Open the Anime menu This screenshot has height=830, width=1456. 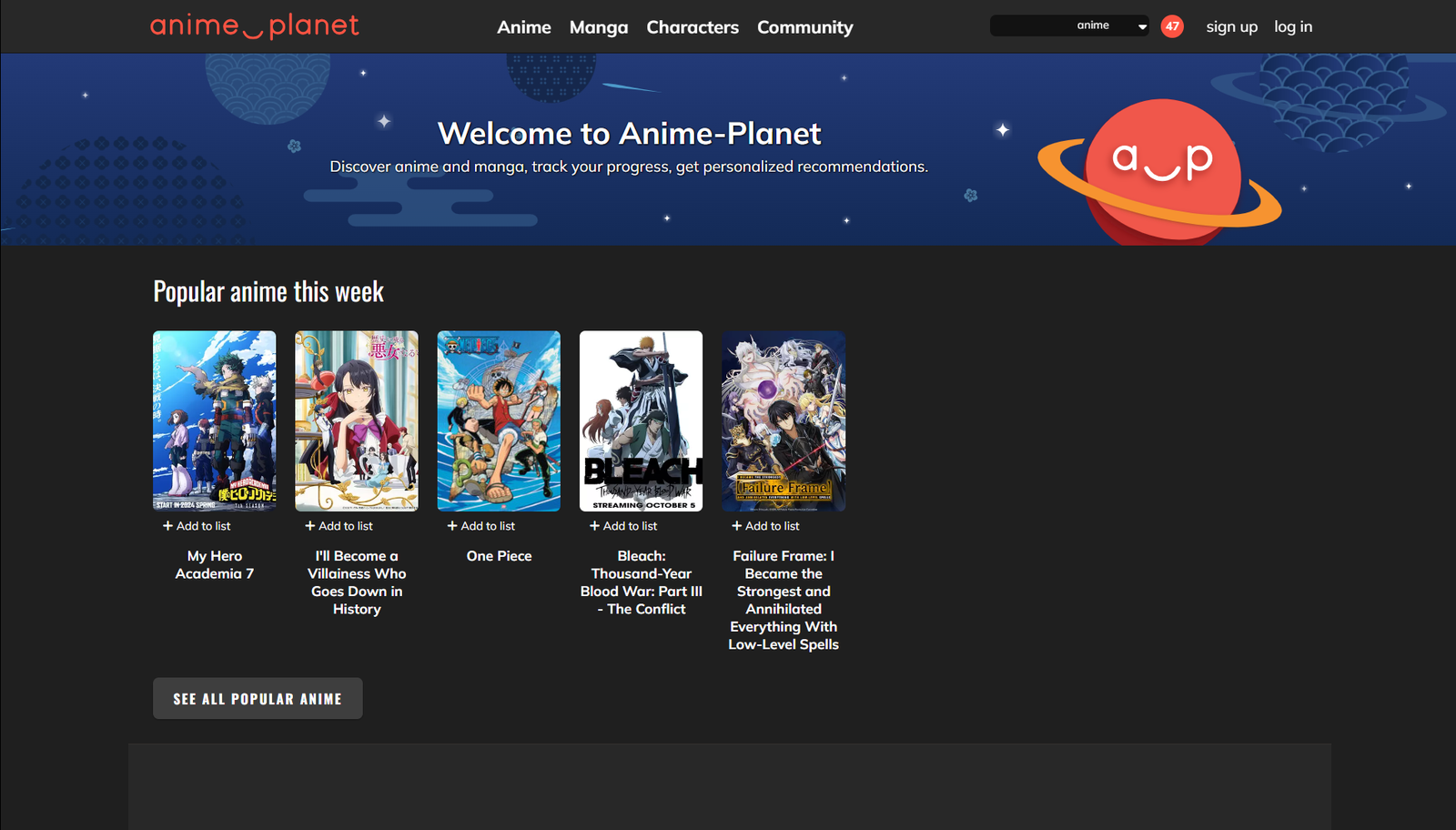tap(524, 27)
